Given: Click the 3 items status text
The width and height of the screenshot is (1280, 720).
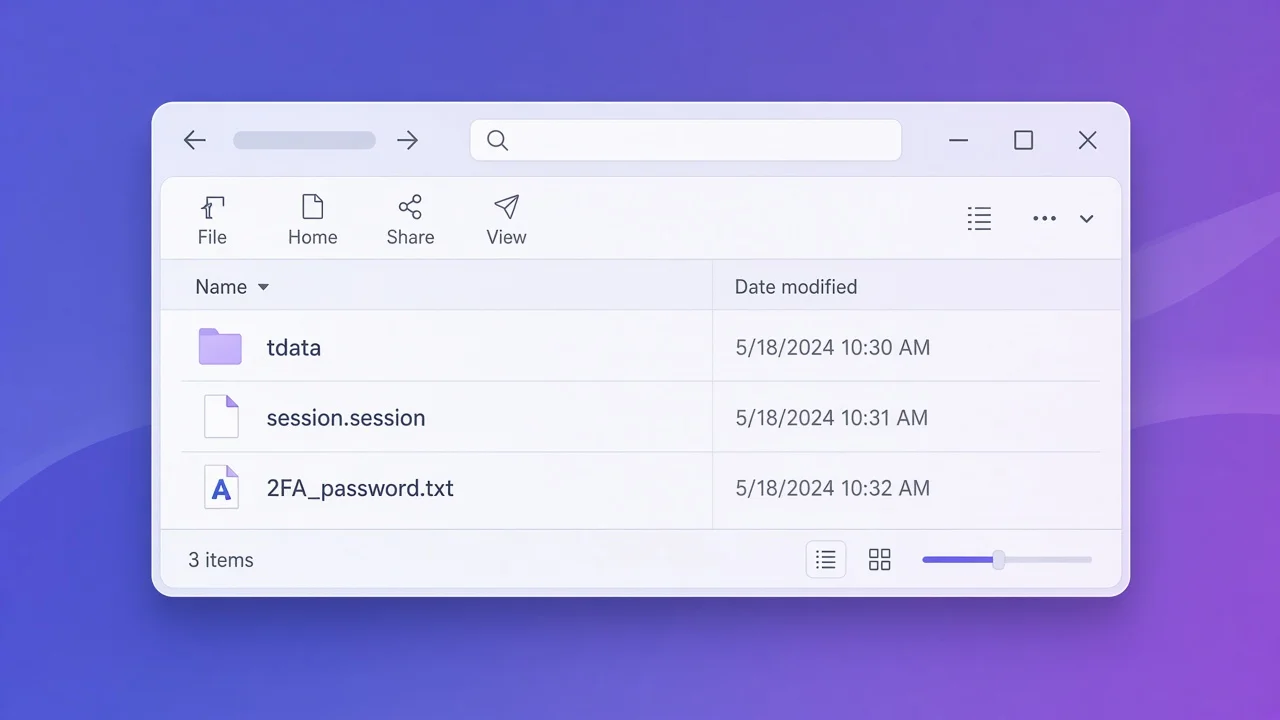Looking at the screenshot, I should 221,560.
